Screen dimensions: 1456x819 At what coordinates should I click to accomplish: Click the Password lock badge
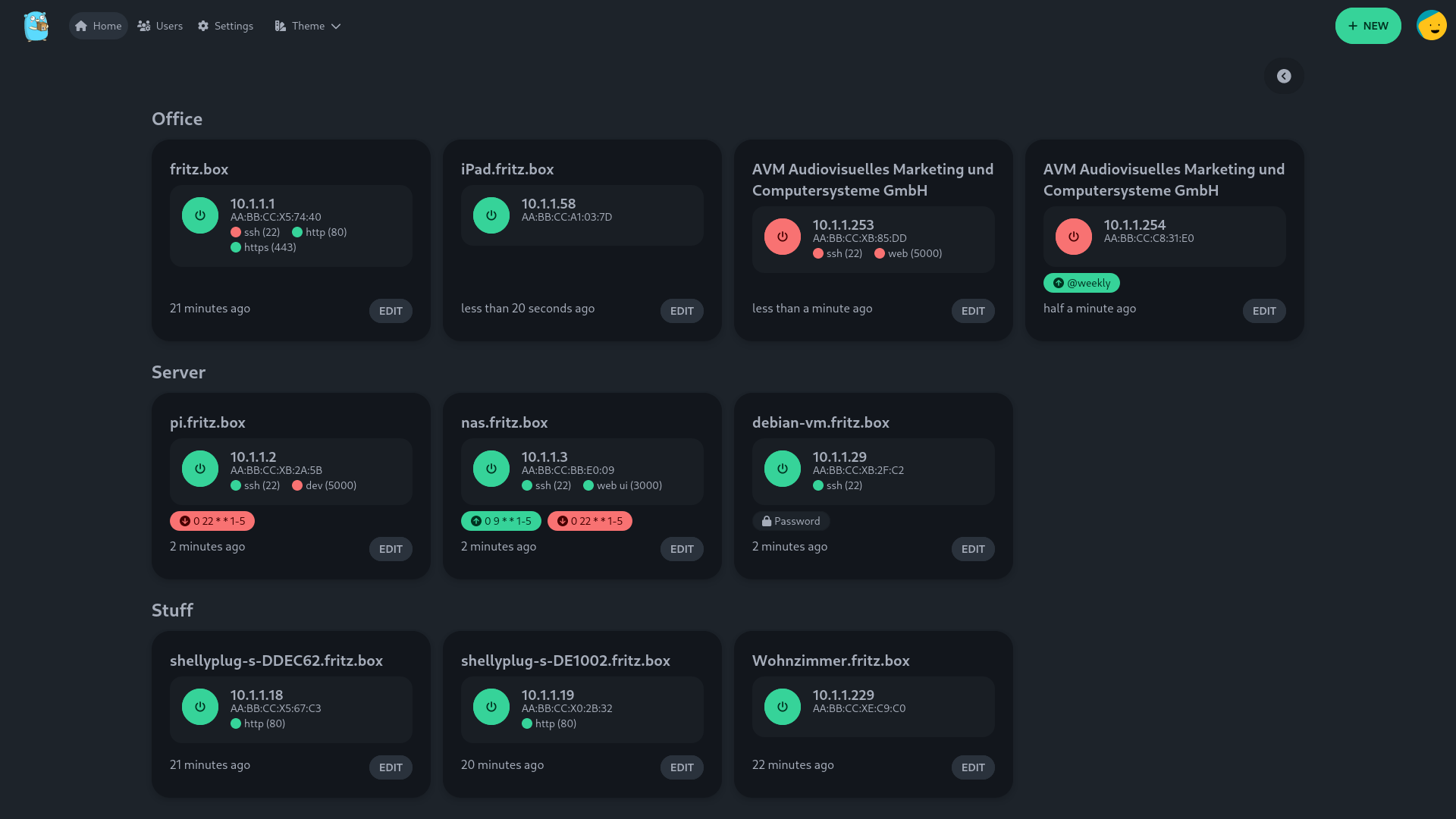tap(790, 521)
